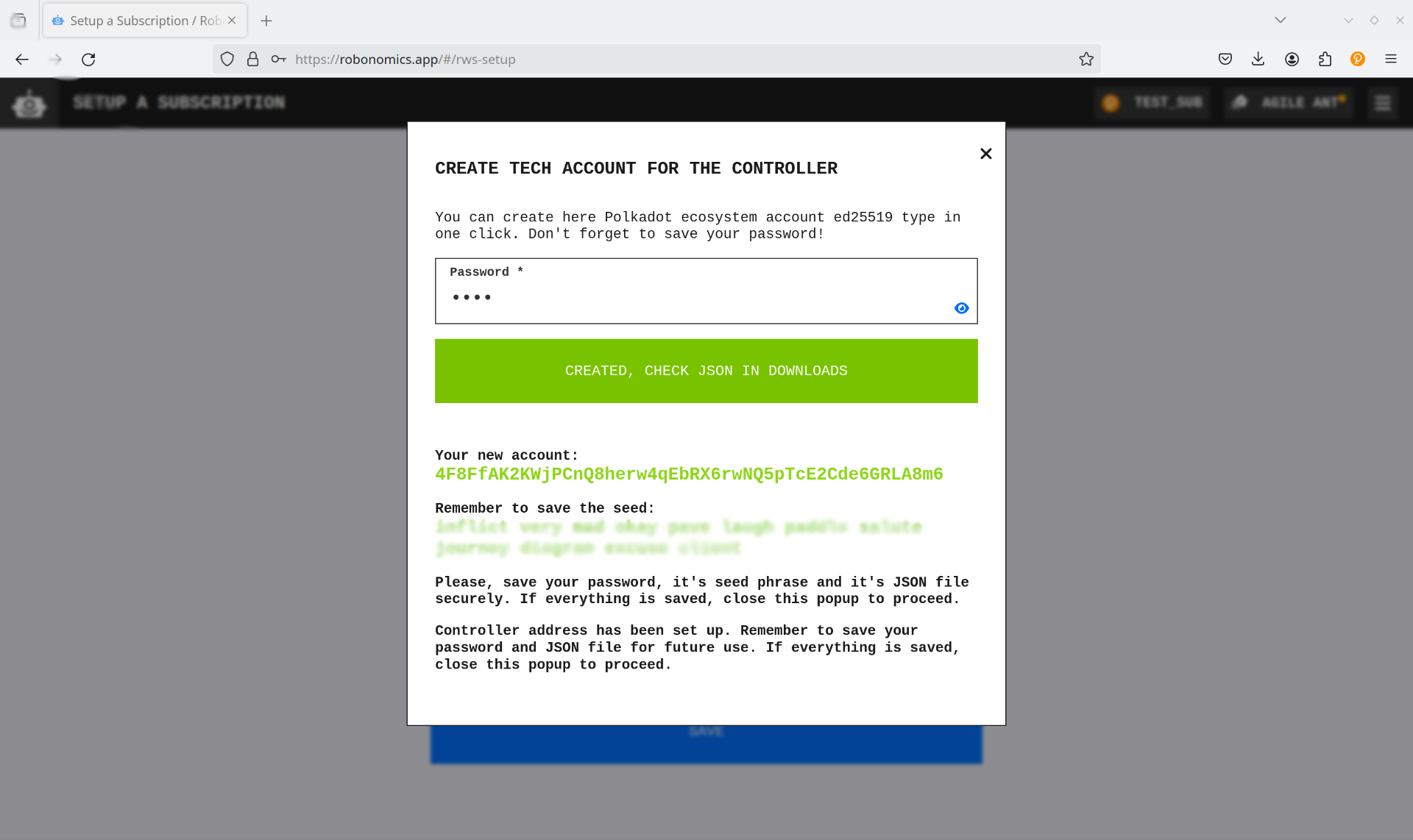Click the browser extensions puzzle icon
Screen dimensions: 1413x840
tap(1325, 59)
